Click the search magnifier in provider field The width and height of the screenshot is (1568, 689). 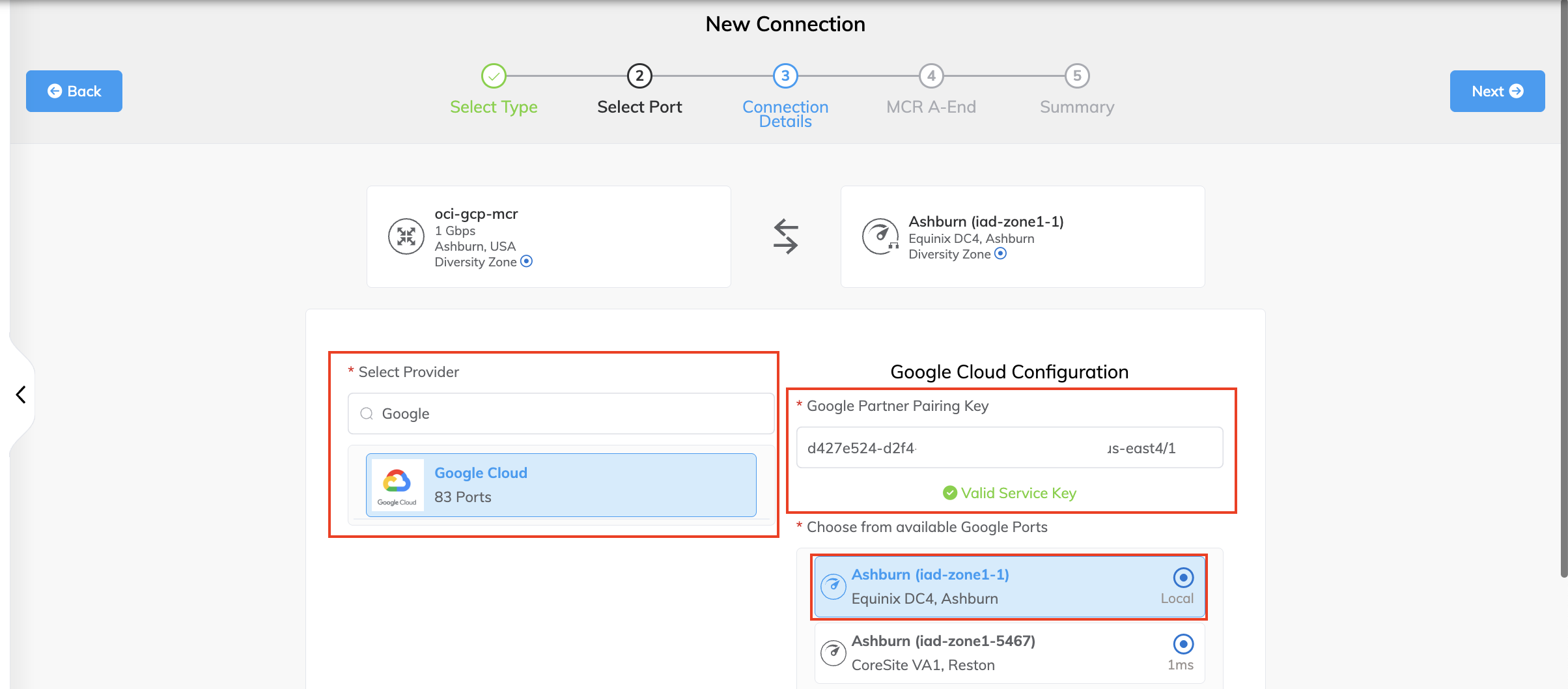[x=367, y=414]
